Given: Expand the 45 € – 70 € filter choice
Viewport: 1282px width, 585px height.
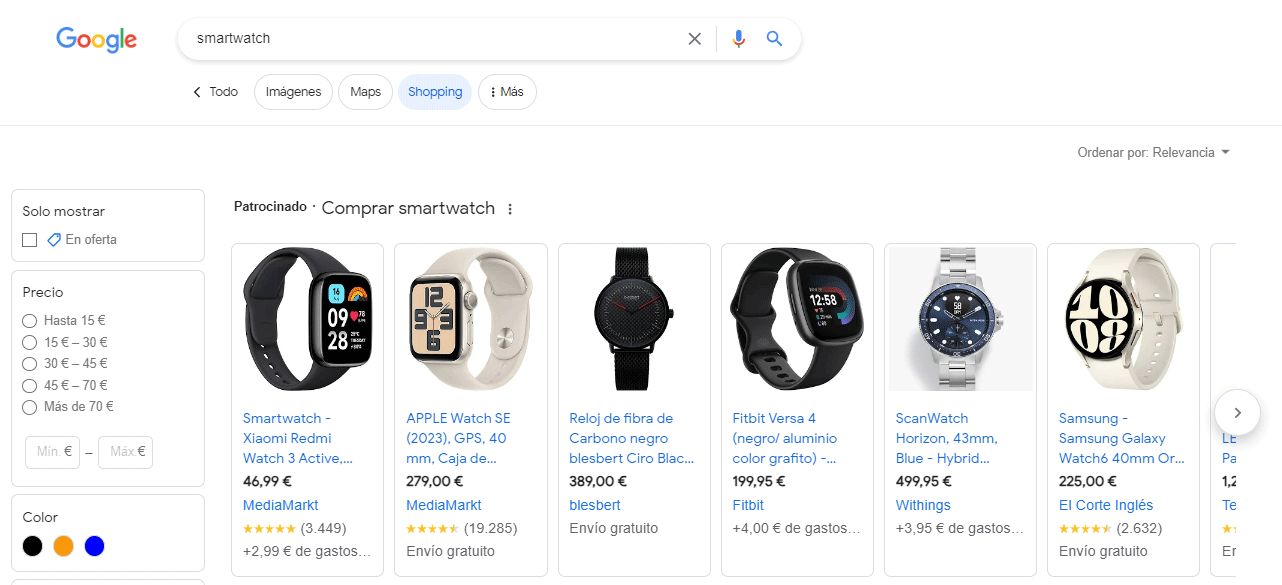Looking at the screenshot, I should pyautogui.click(x=30, y=385).
